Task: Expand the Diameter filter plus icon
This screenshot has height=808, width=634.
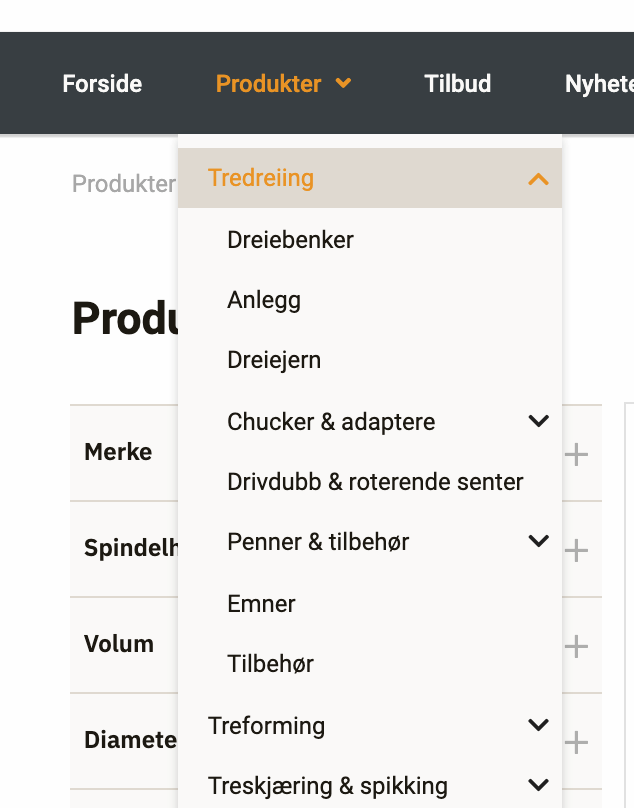Action: click(576, 743)
